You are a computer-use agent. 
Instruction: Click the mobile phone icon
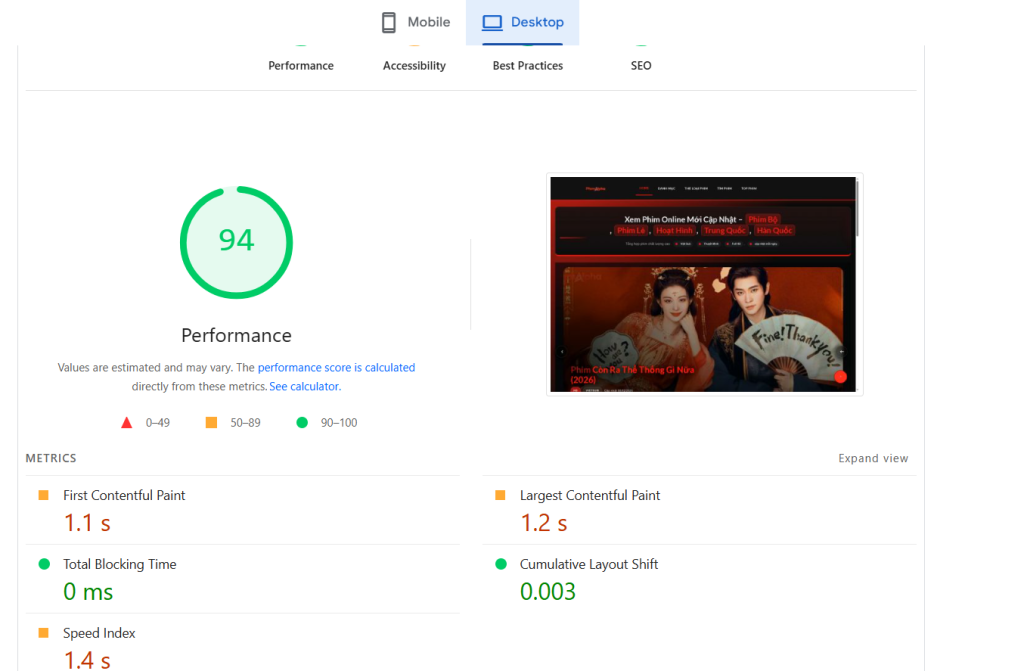[389, 22]
